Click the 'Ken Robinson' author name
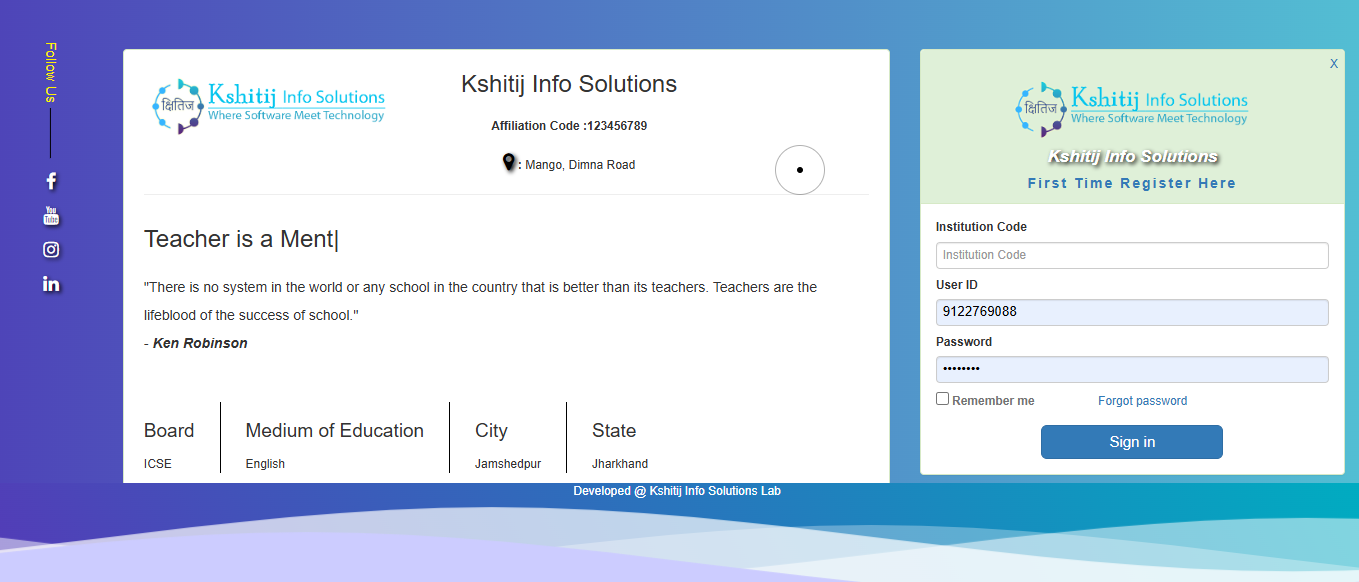Image resolution: width=1359 pixels, height=582 pixels. 200,343
